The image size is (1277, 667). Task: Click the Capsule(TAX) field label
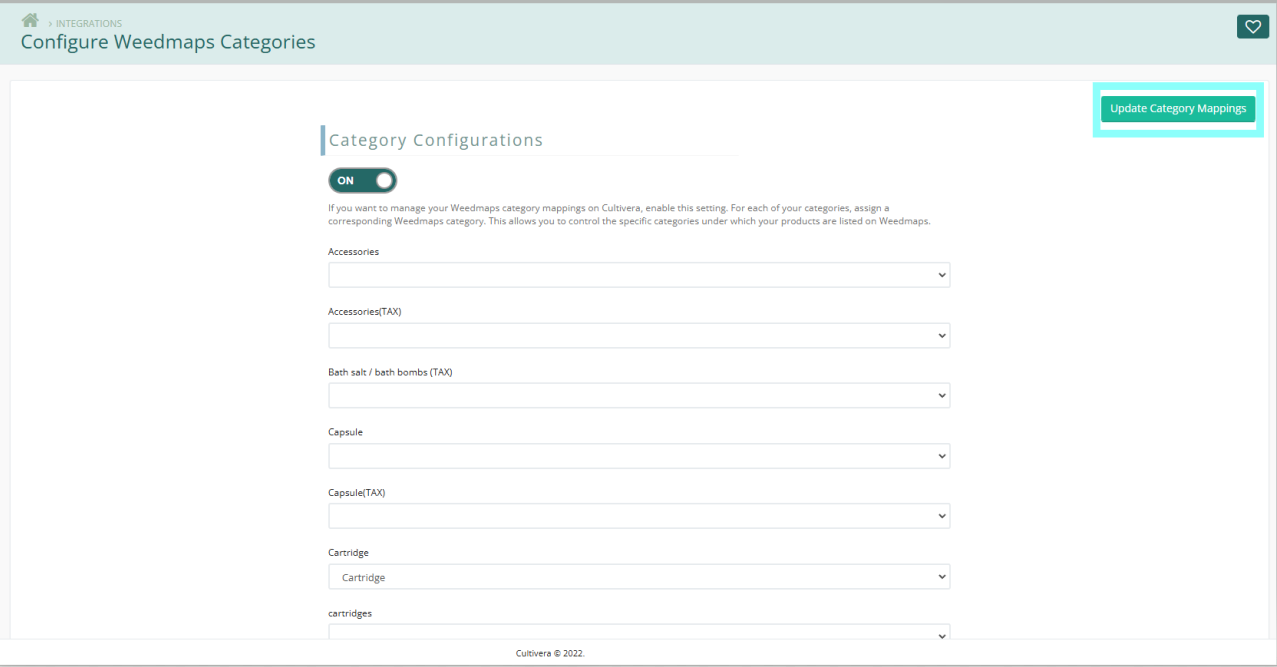[x=357, y=493]
